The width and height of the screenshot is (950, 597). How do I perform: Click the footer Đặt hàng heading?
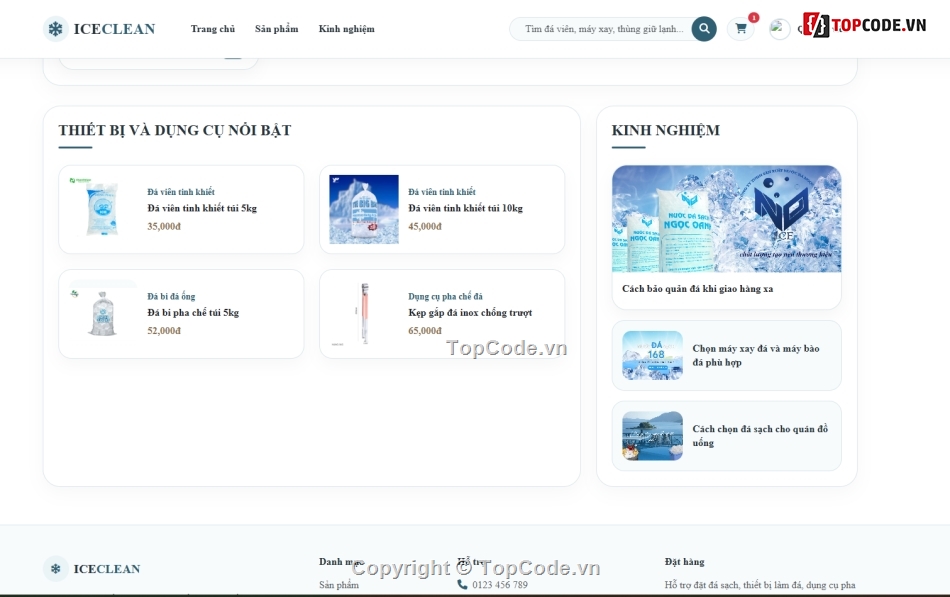coord(685,562)
